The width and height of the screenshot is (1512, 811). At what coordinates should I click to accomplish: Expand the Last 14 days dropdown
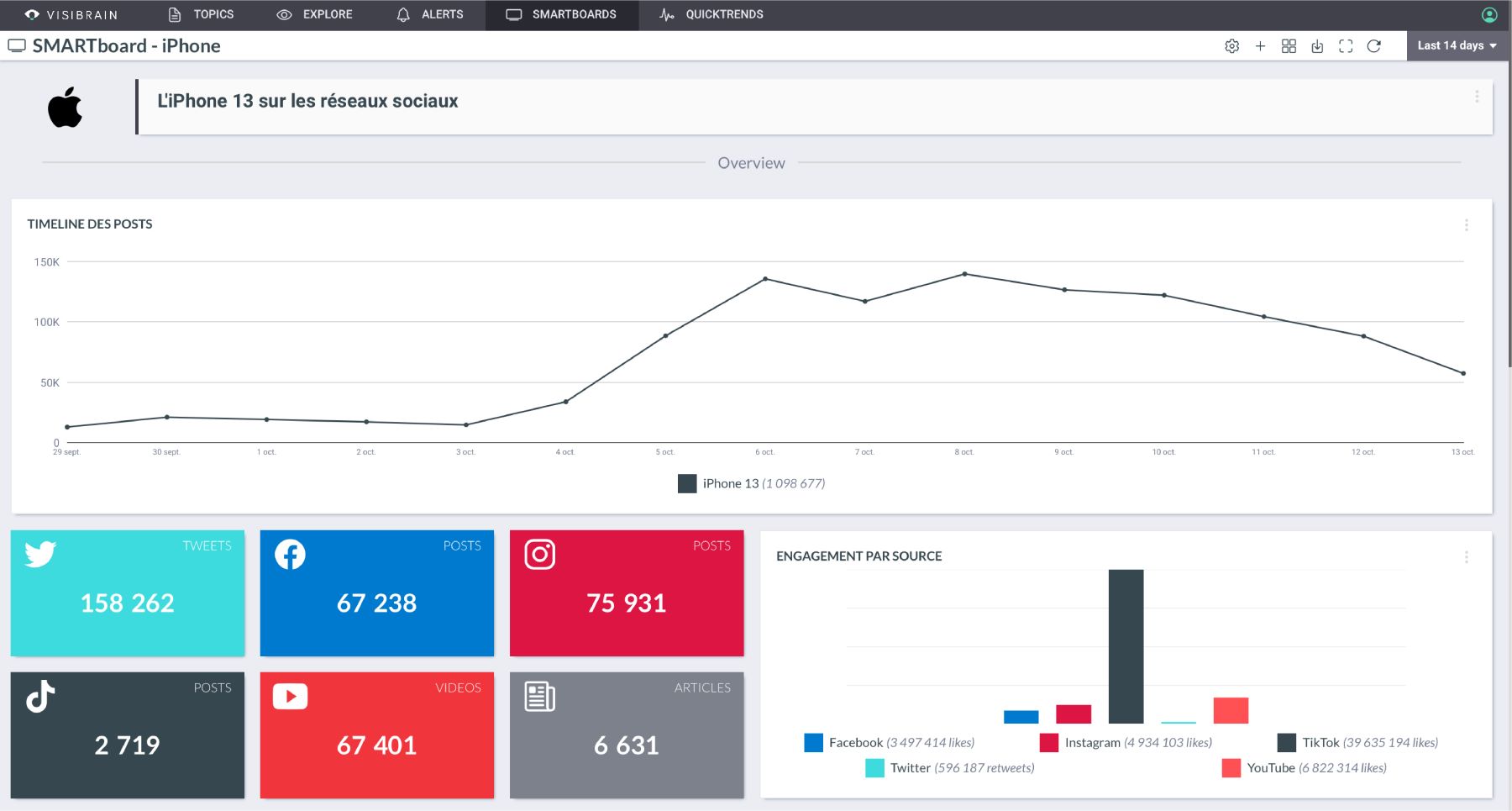coord(1457,45)
